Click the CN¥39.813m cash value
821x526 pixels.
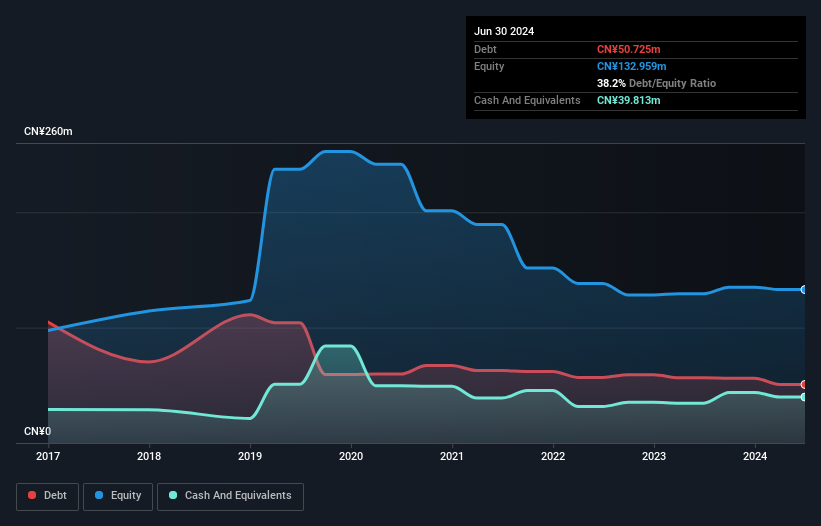pyautogui.click(x=628, y=100)
